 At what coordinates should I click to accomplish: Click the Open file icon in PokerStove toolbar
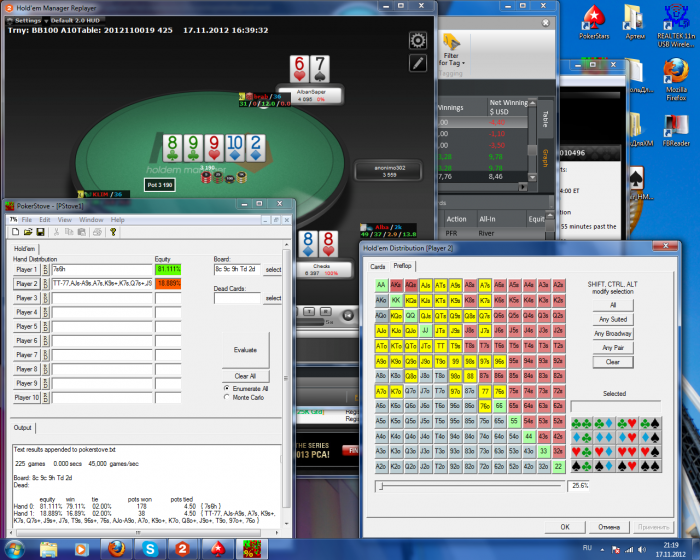pos(28,232)
